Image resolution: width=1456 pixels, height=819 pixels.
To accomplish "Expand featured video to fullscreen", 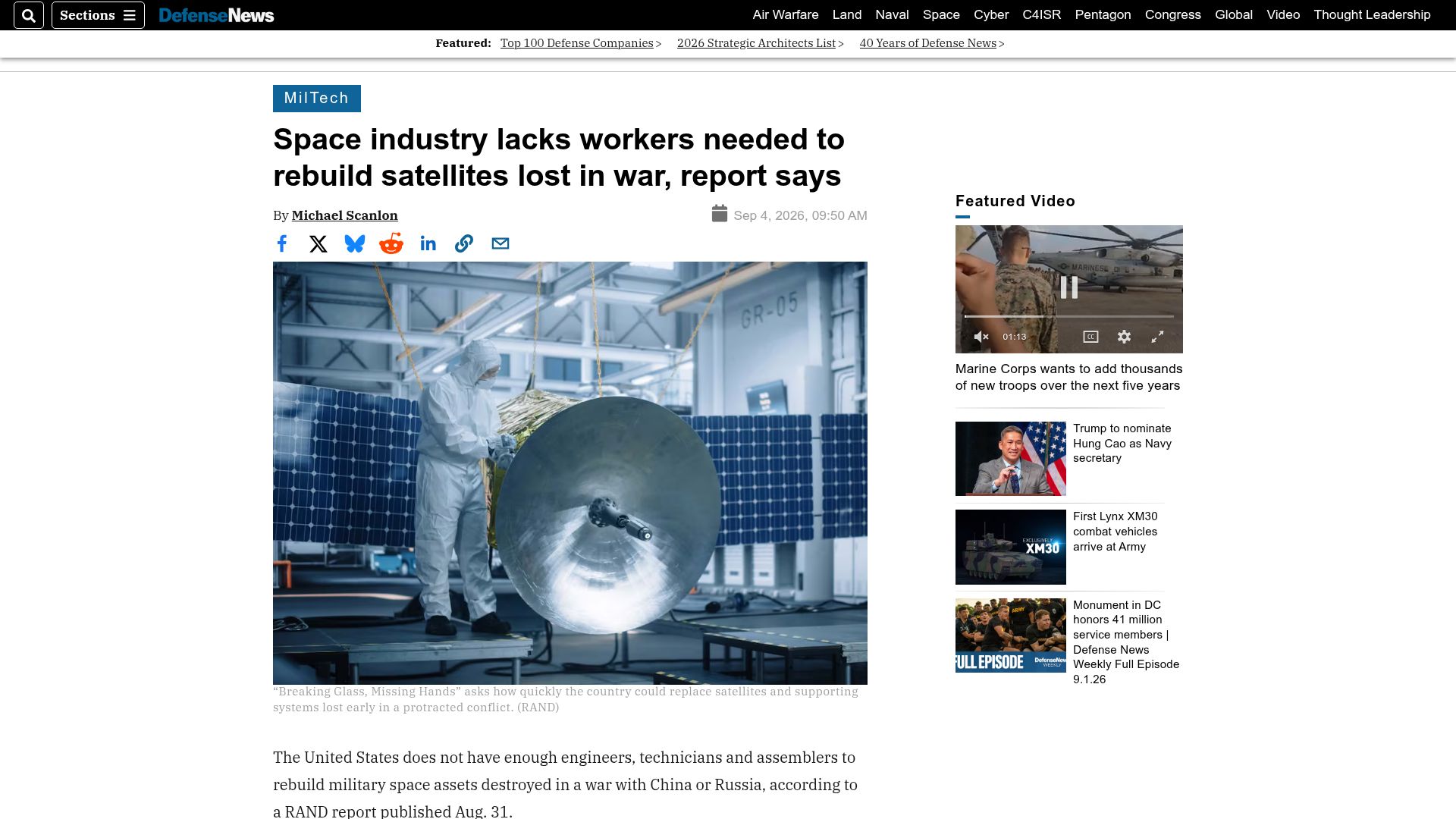I will click(1157, 337).
